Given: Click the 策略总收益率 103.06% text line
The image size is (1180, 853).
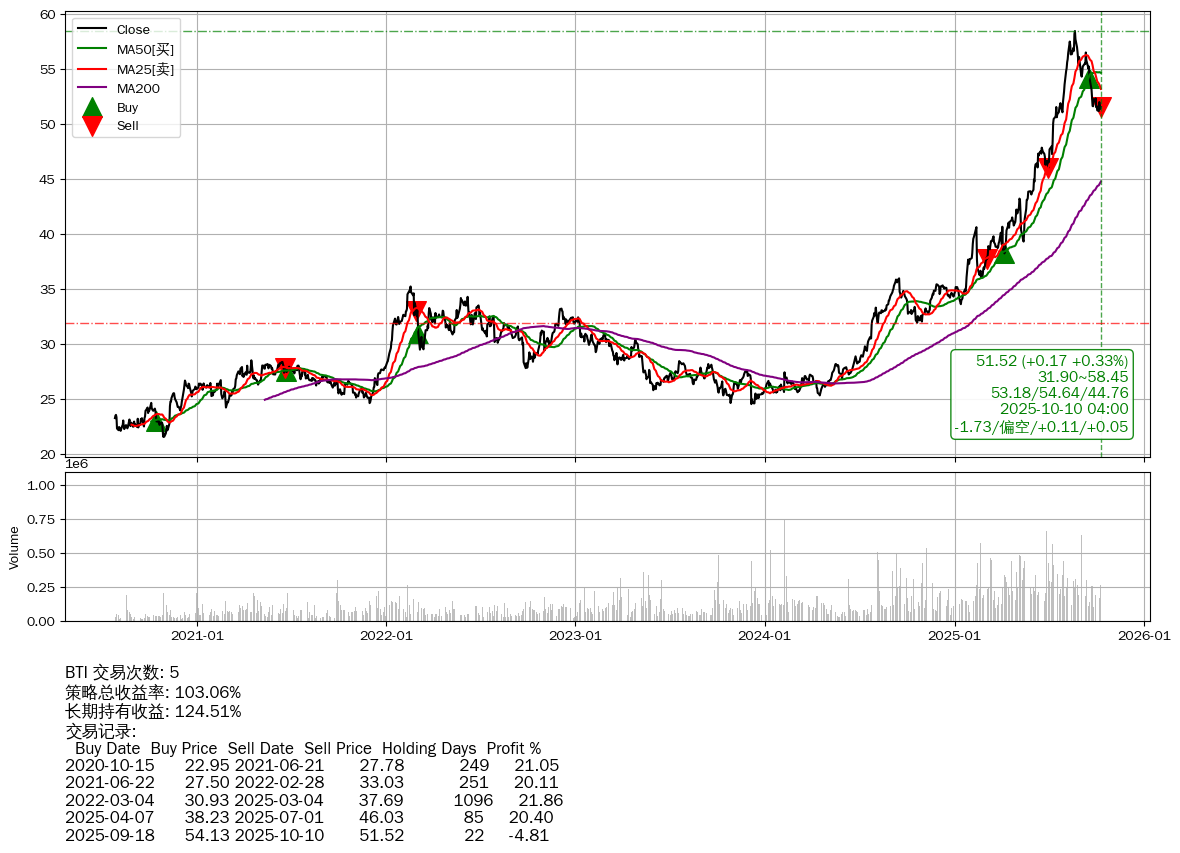Looking at the screenshot, I should 153,692.
